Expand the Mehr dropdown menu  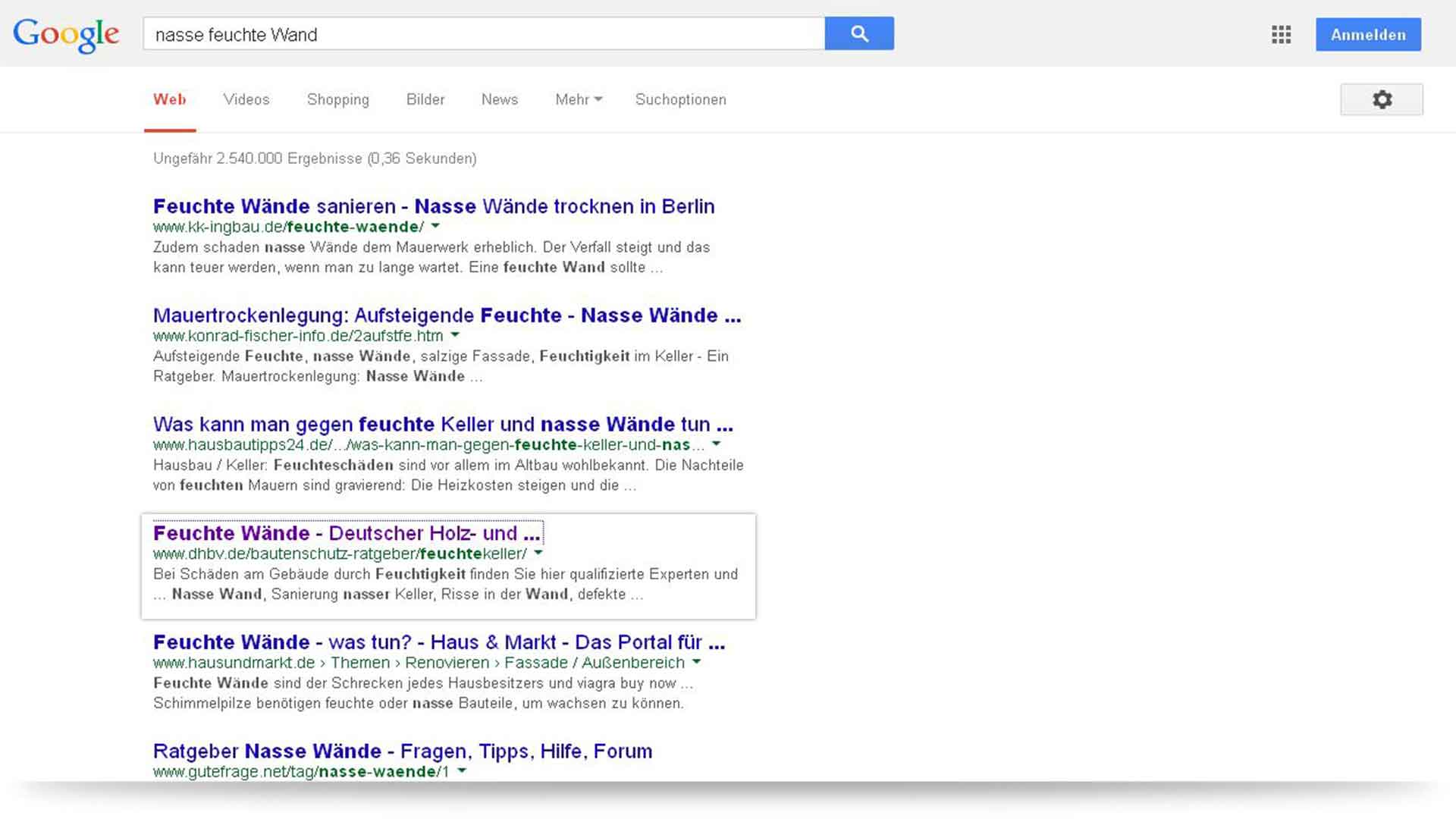click(x=579, y=99)
